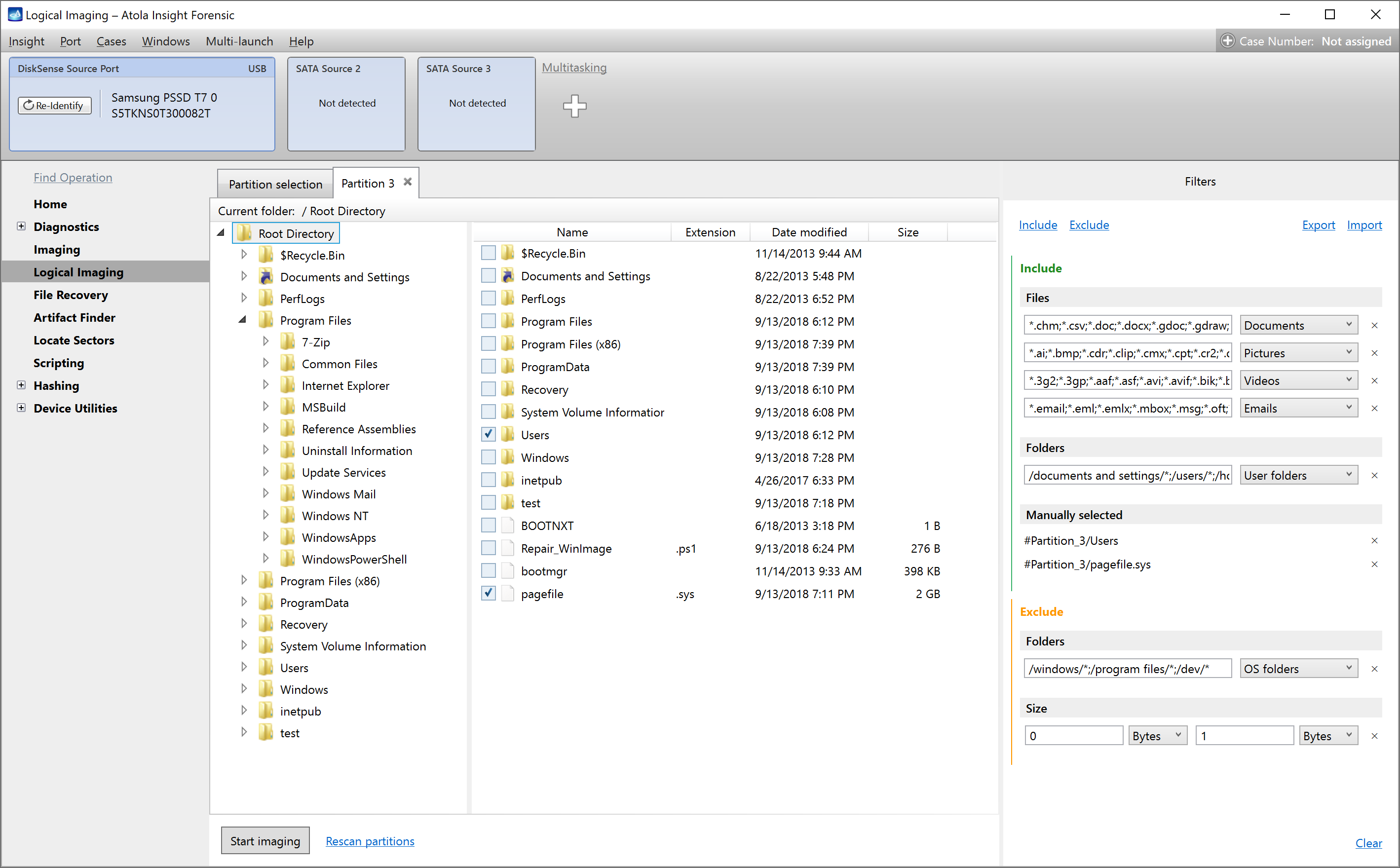The image size is (1400, 868).
Task: Expand the Users folder in the tree
Action: point(244,667)
